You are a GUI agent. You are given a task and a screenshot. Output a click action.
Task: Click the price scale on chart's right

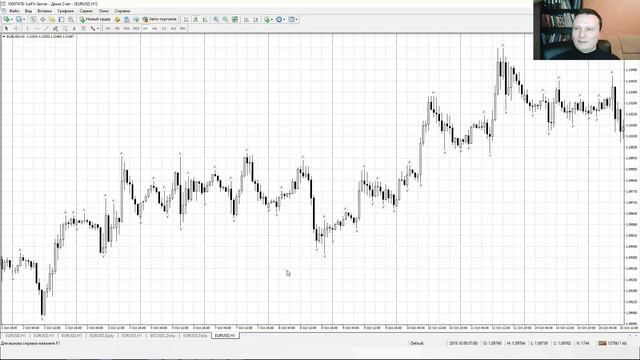pyautogui.click(x=632, y=180)
